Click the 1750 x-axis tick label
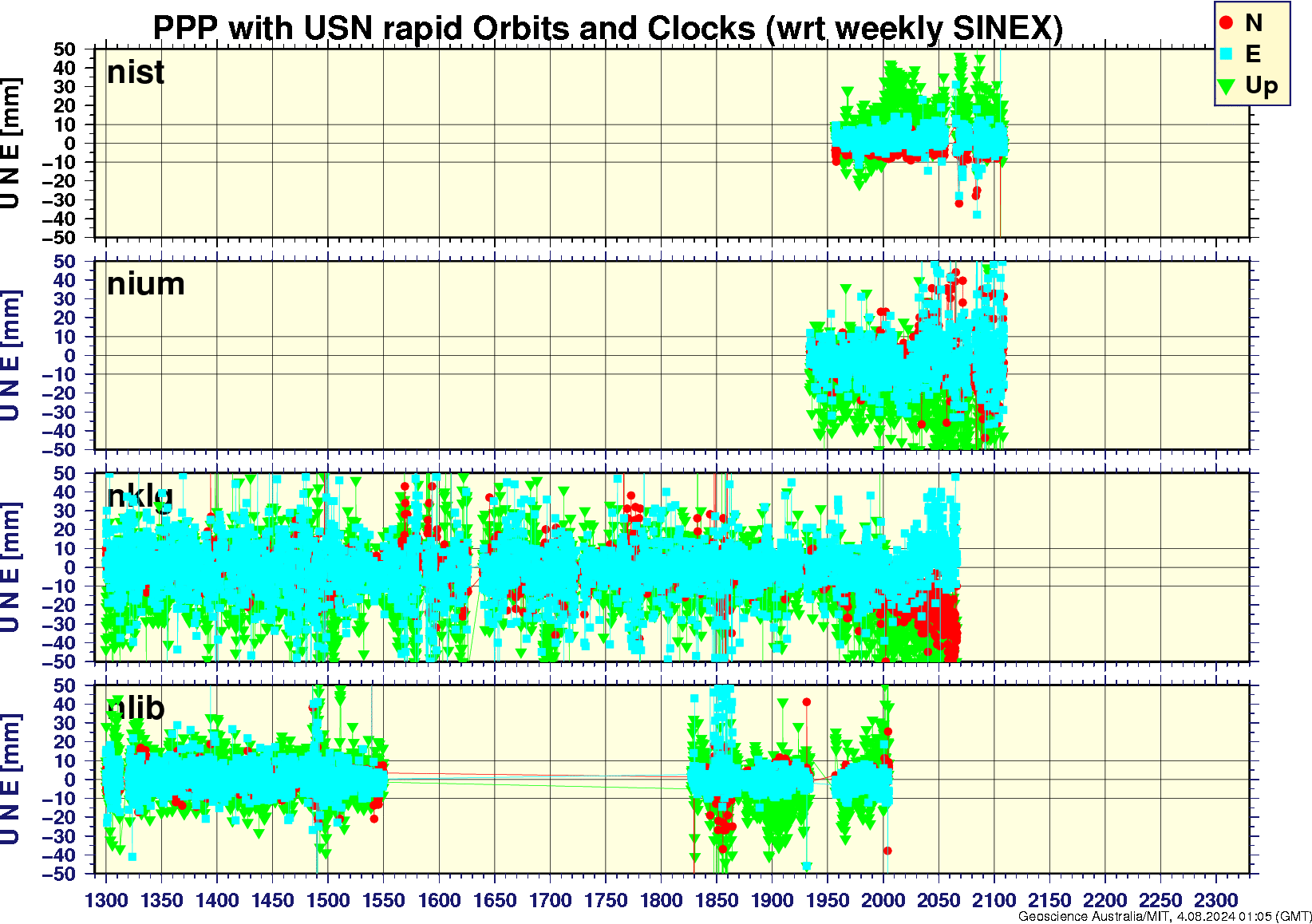This screenshot has height=924, width=1312. [x=606, y=900]
